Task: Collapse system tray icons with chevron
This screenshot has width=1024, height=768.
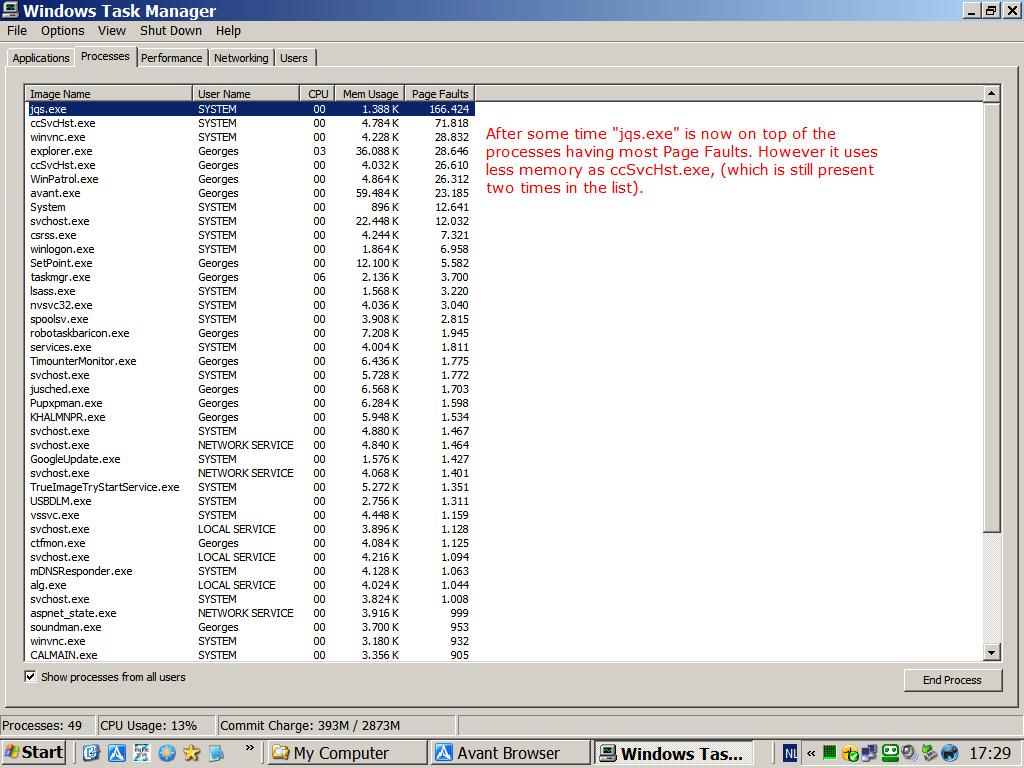Action: 811,753
